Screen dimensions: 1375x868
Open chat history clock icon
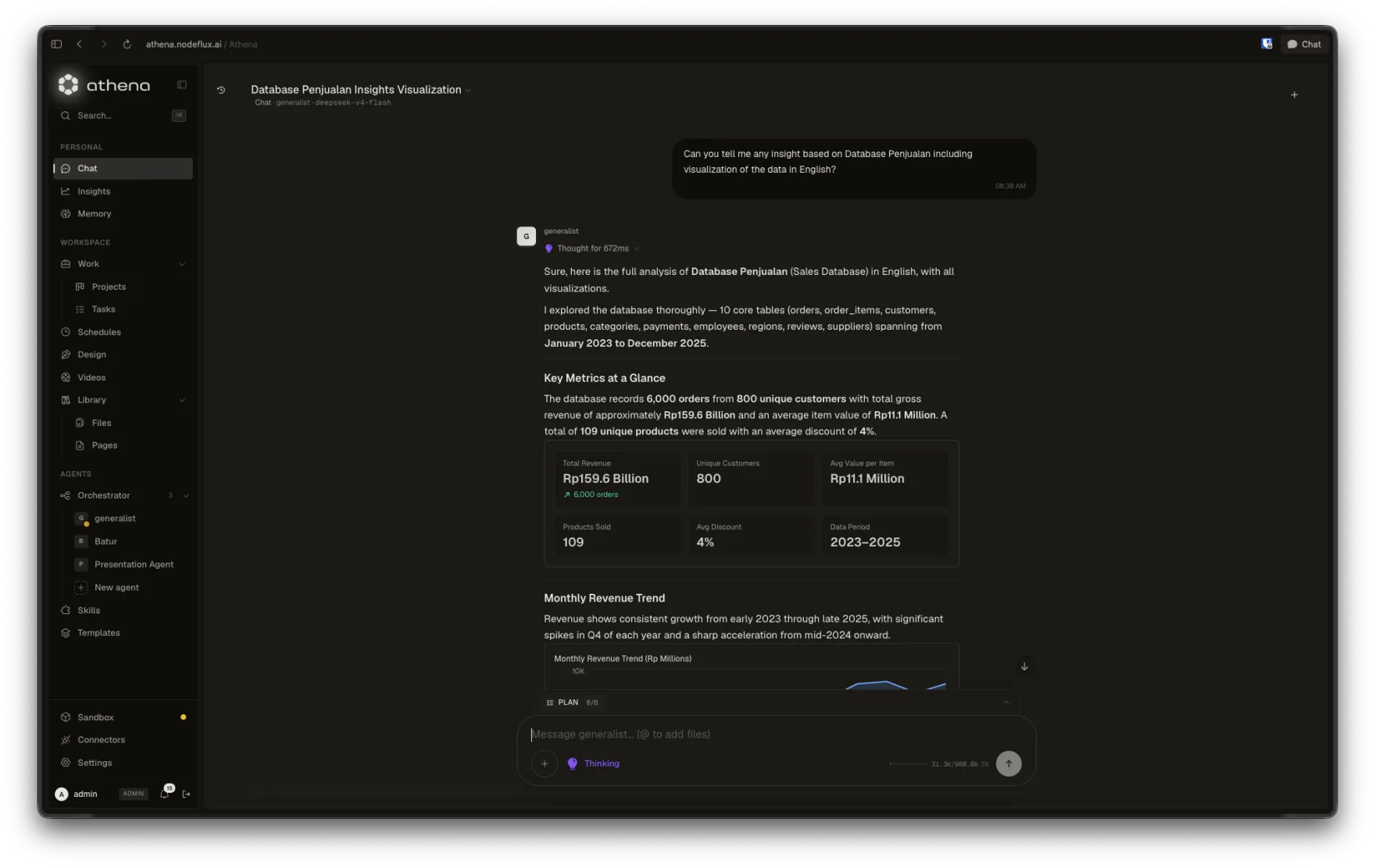(221, 90)
